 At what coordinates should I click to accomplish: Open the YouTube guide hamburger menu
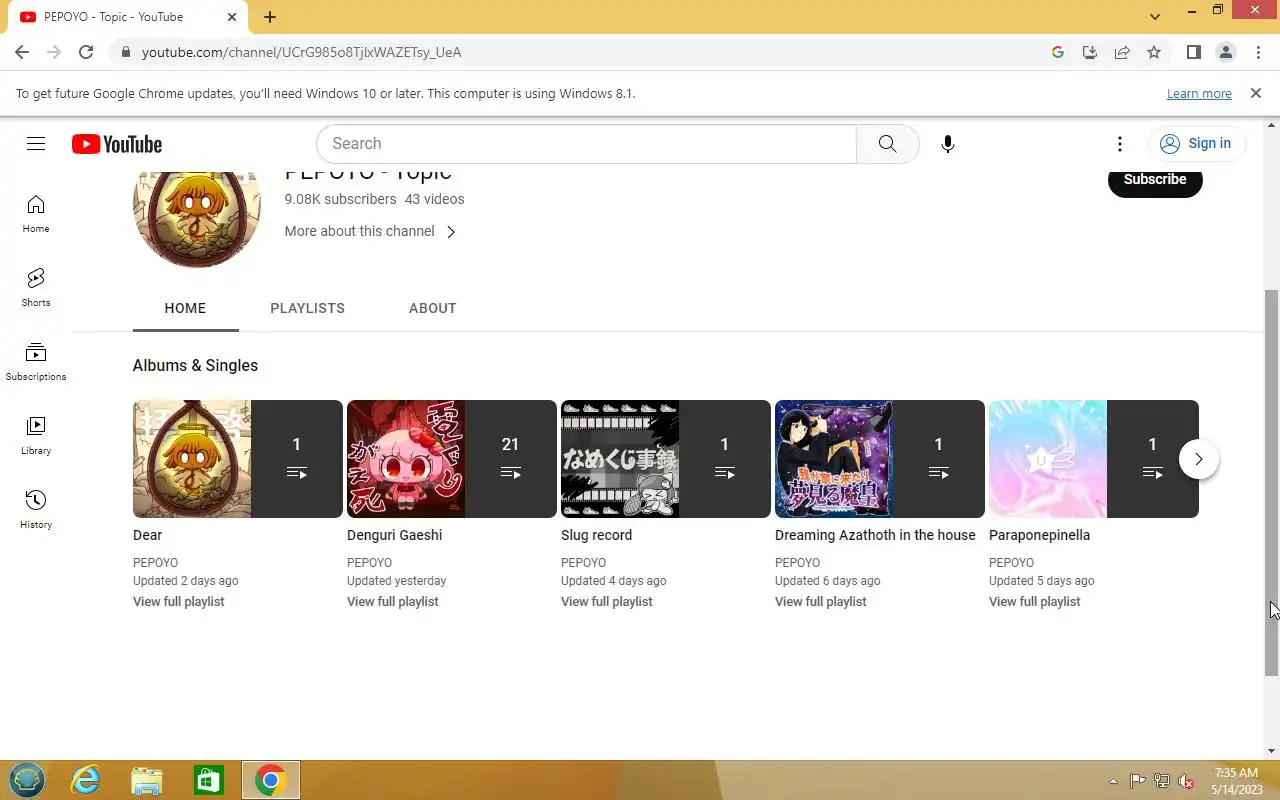point(36,144)
